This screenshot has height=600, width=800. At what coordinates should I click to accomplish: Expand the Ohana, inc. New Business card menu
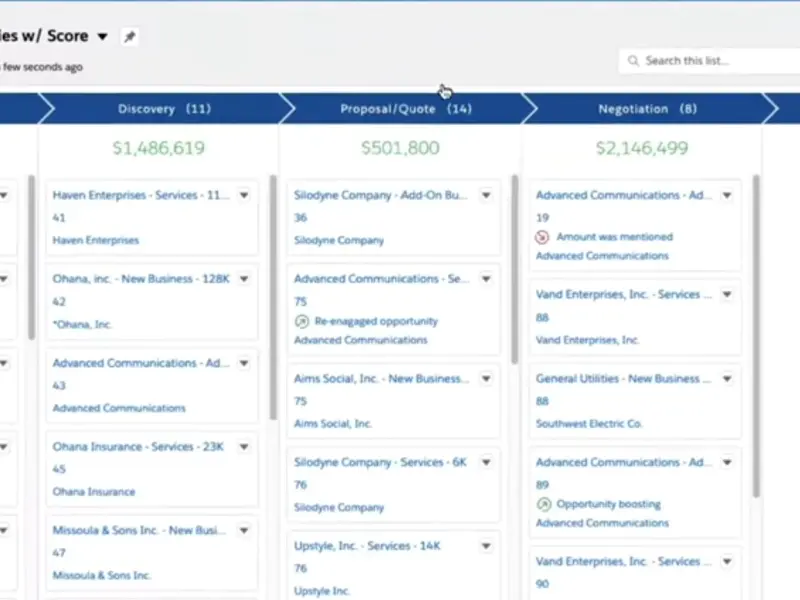tap(244, 280)
